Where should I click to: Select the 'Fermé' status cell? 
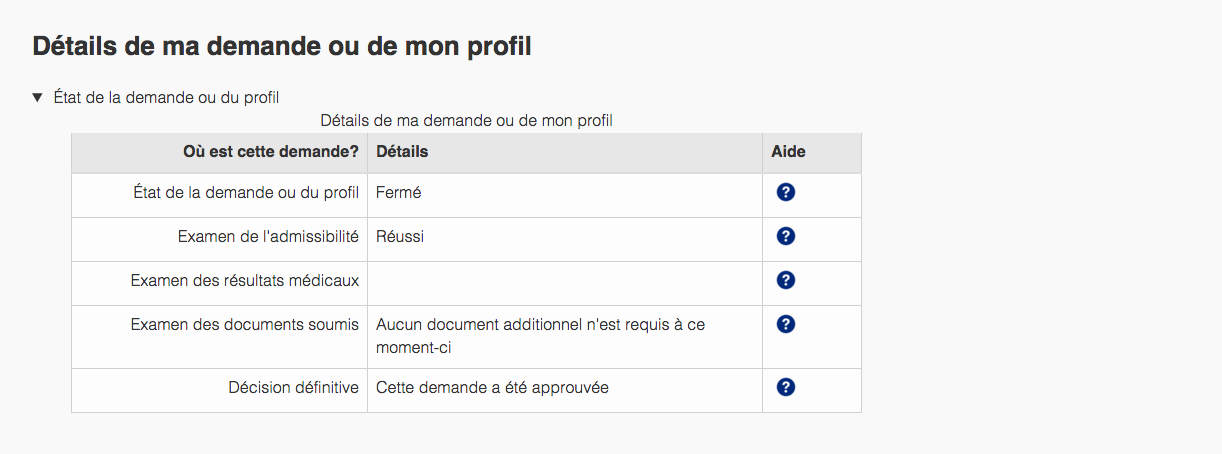pyautogui.click(x=399, y=193)
